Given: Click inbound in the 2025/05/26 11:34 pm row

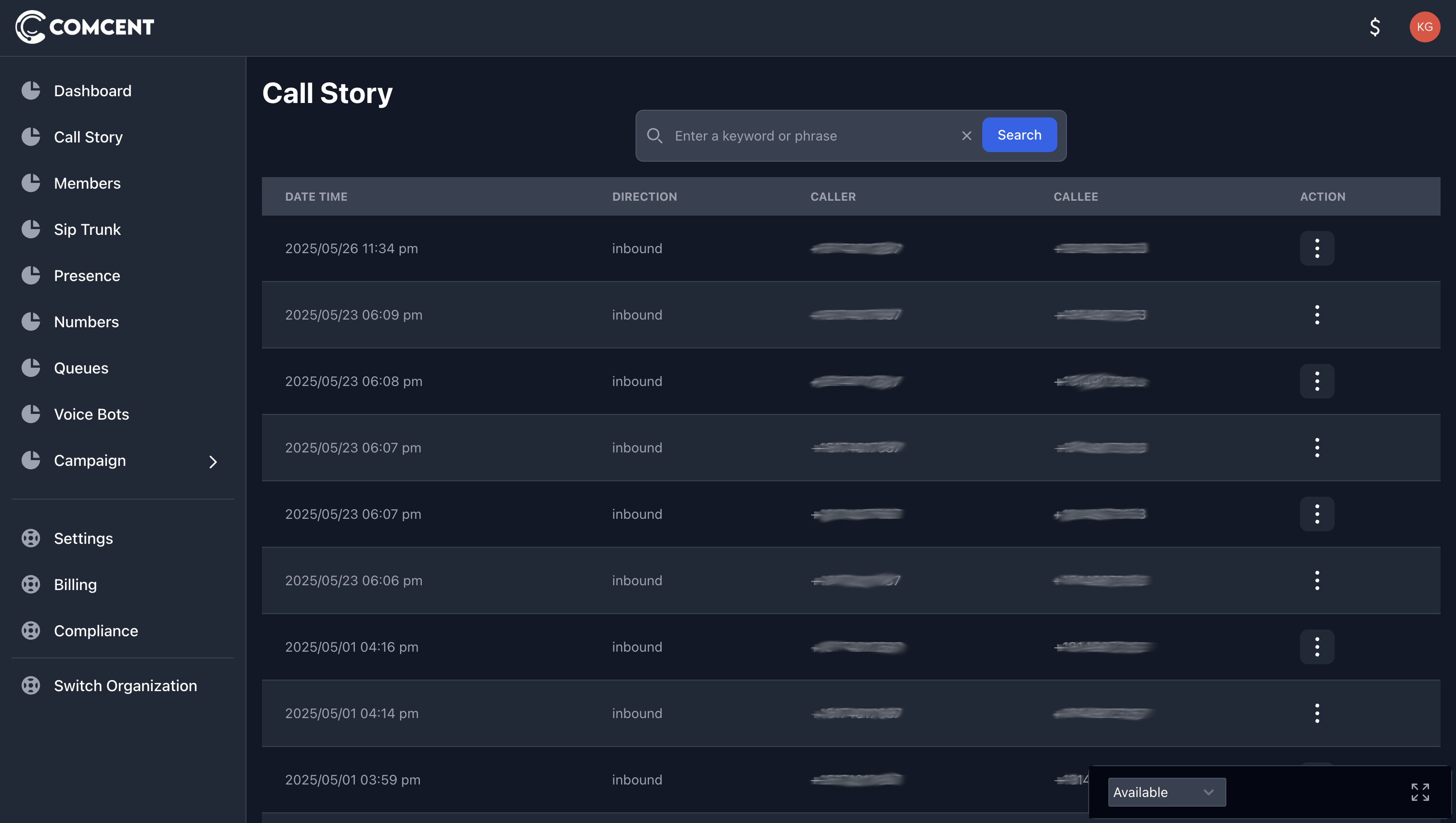Looking at the screenshot, I should point(637,249).
